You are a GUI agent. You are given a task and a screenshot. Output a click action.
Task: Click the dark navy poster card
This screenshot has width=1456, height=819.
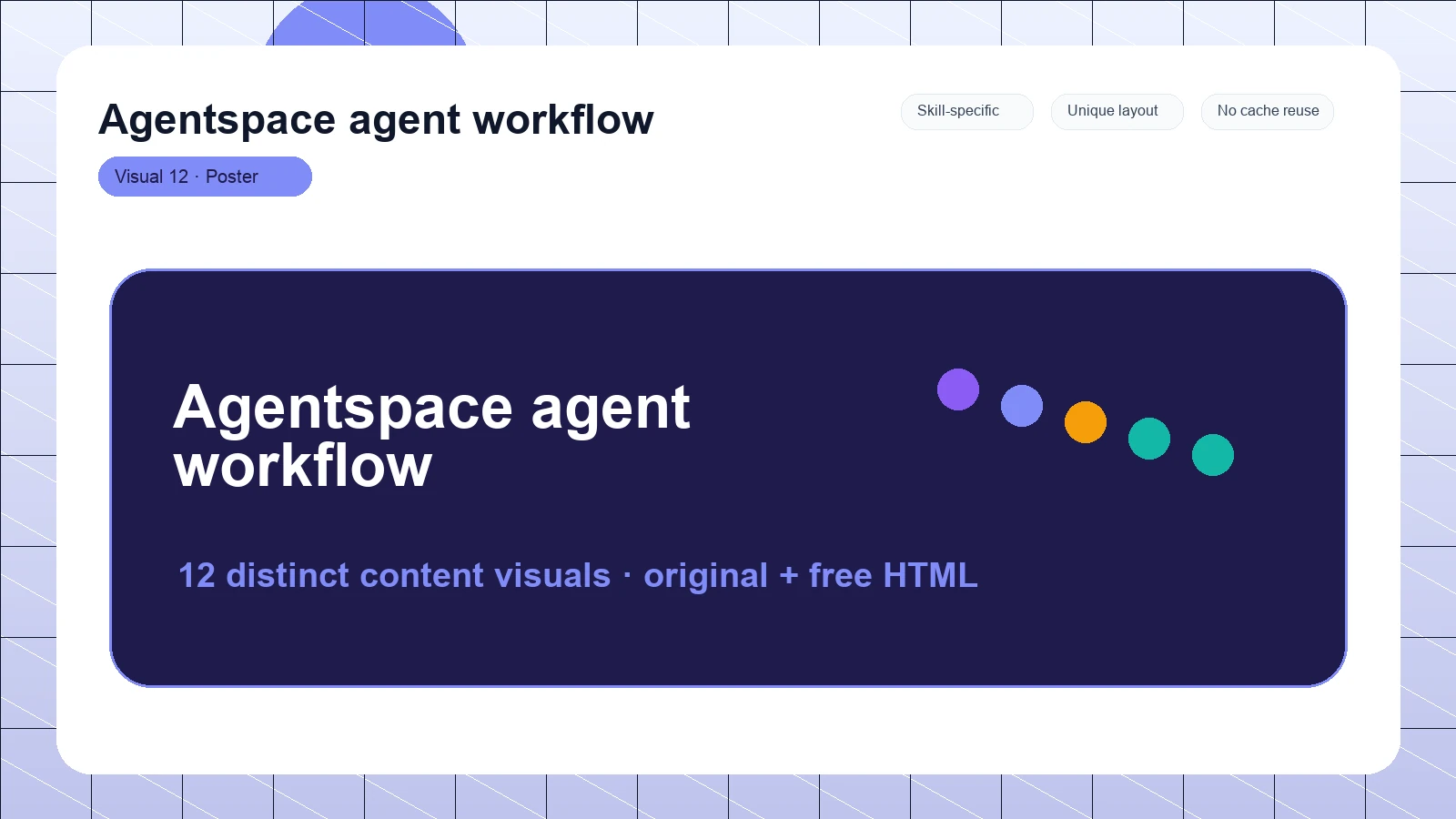click(x=728, y=478)
